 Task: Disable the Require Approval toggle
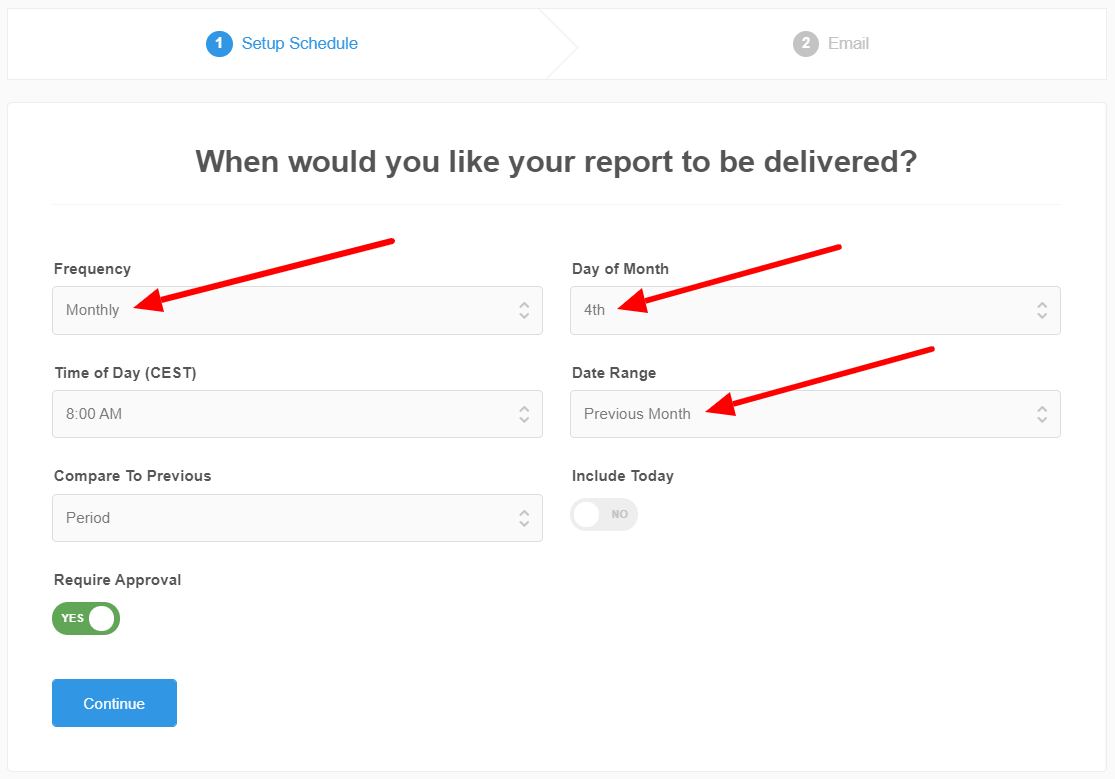pos(86,618)
